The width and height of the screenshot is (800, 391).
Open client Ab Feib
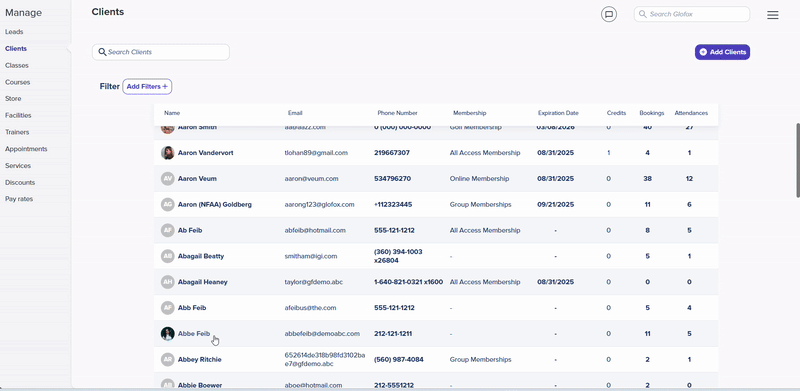[190, 230]
